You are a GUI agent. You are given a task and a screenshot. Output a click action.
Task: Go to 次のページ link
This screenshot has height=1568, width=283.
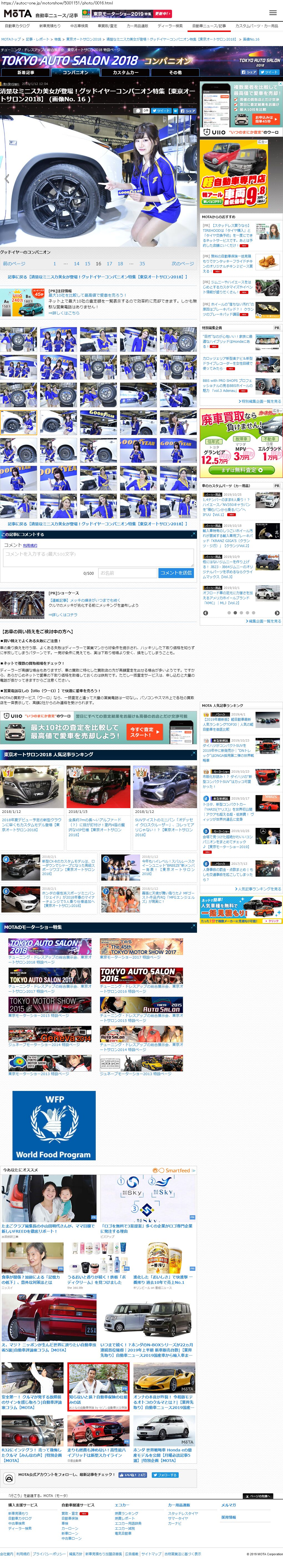[x=183, y=264]
